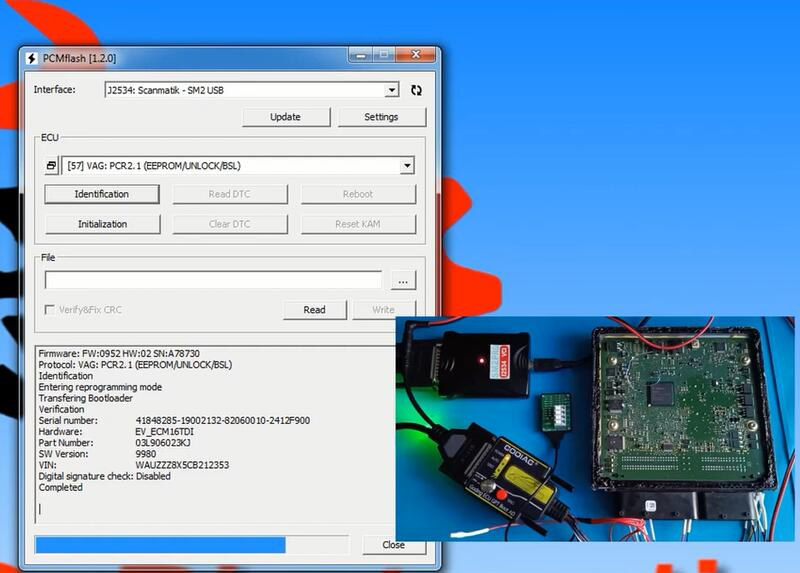The height and width of the screenshot is (573, 800).
Task: Click the refresh interfaces icon
Action: 416,90
